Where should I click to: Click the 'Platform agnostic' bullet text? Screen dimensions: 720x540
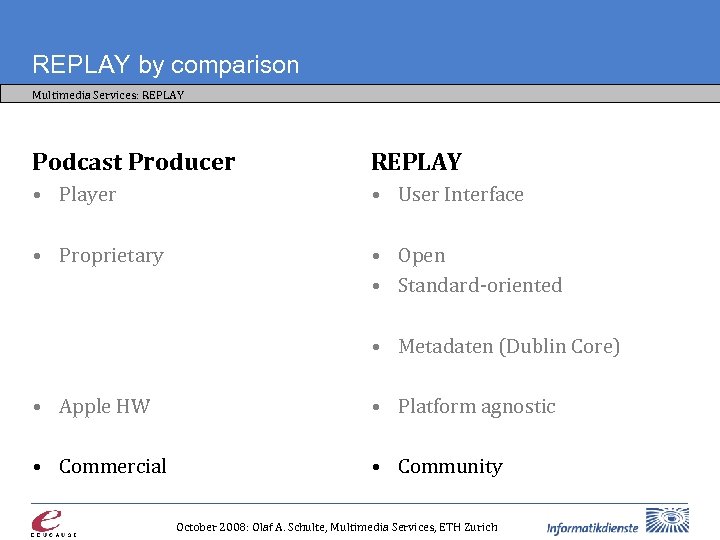pyautogui.click(x=477, y=407)
